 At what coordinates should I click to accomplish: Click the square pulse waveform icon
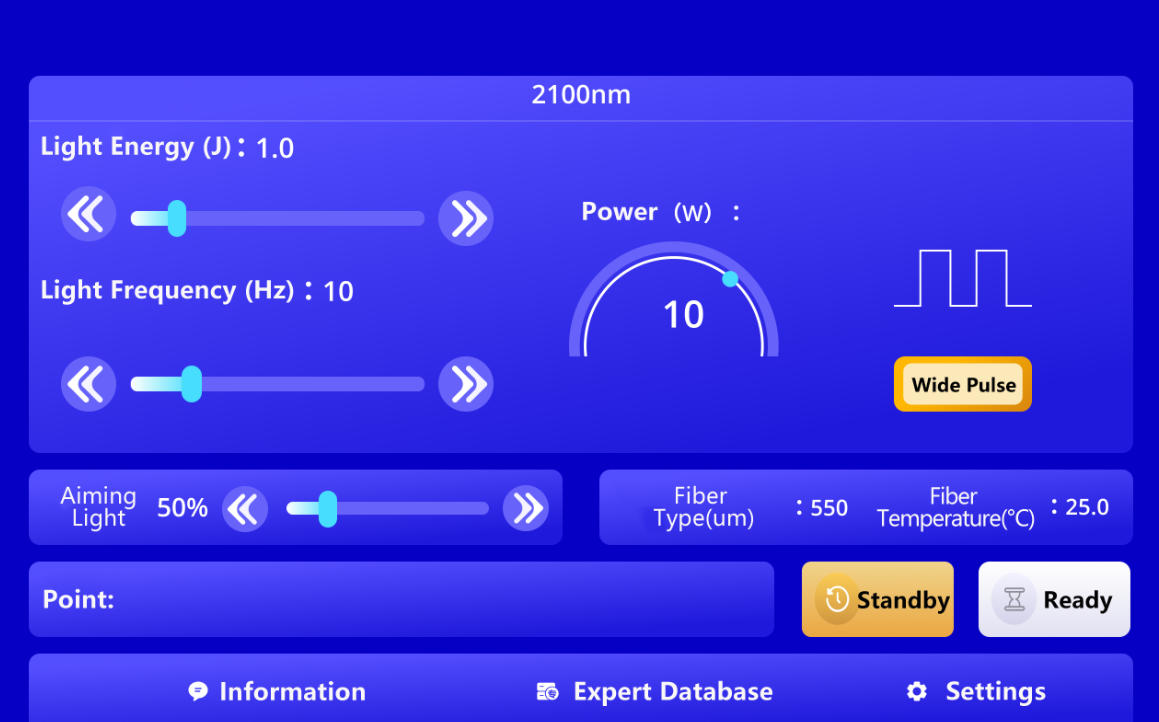coord(962,278)
